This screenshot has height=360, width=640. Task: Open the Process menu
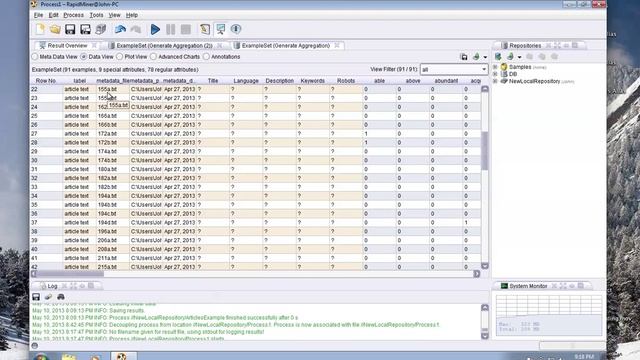(x=73, y=15)
